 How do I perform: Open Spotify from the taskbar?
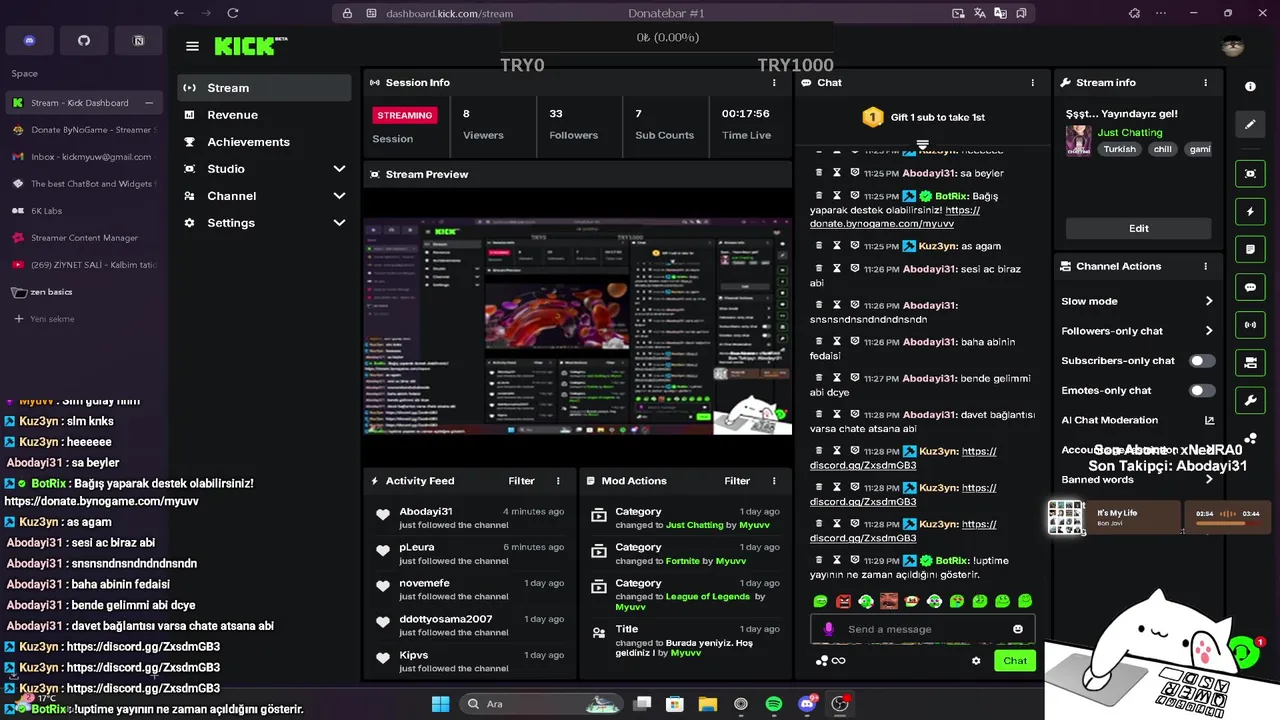(x=774, y=704)
